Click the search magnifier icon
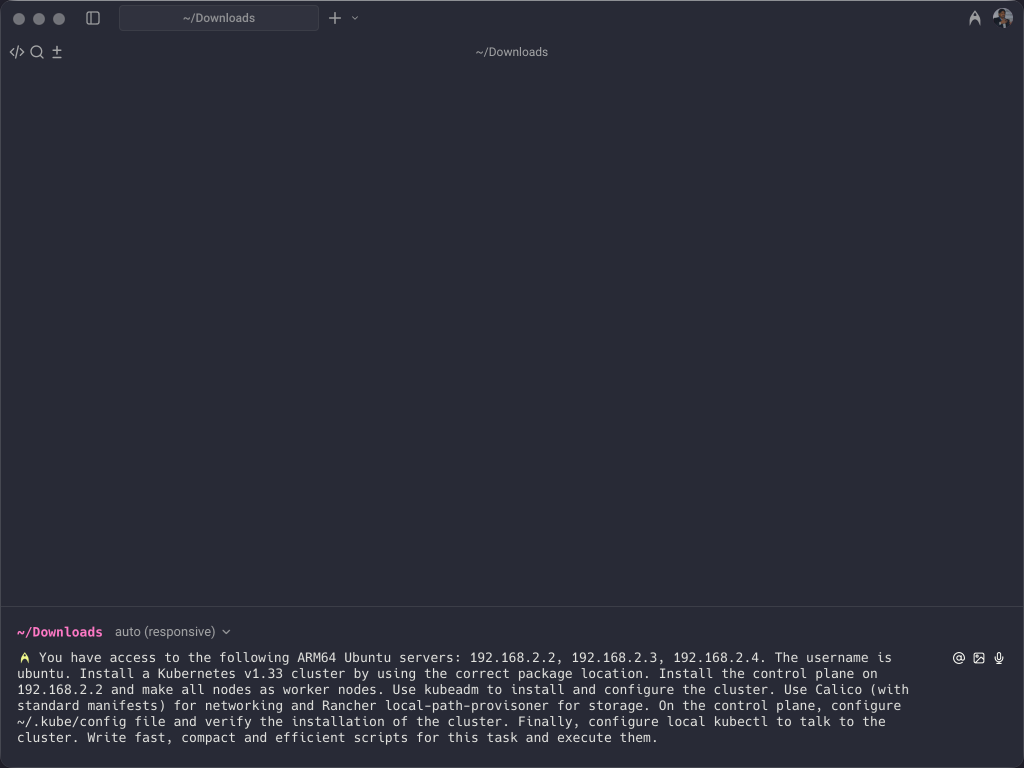Image resolution: width=1024 pixels, height=768 pixels. point(37,52)
